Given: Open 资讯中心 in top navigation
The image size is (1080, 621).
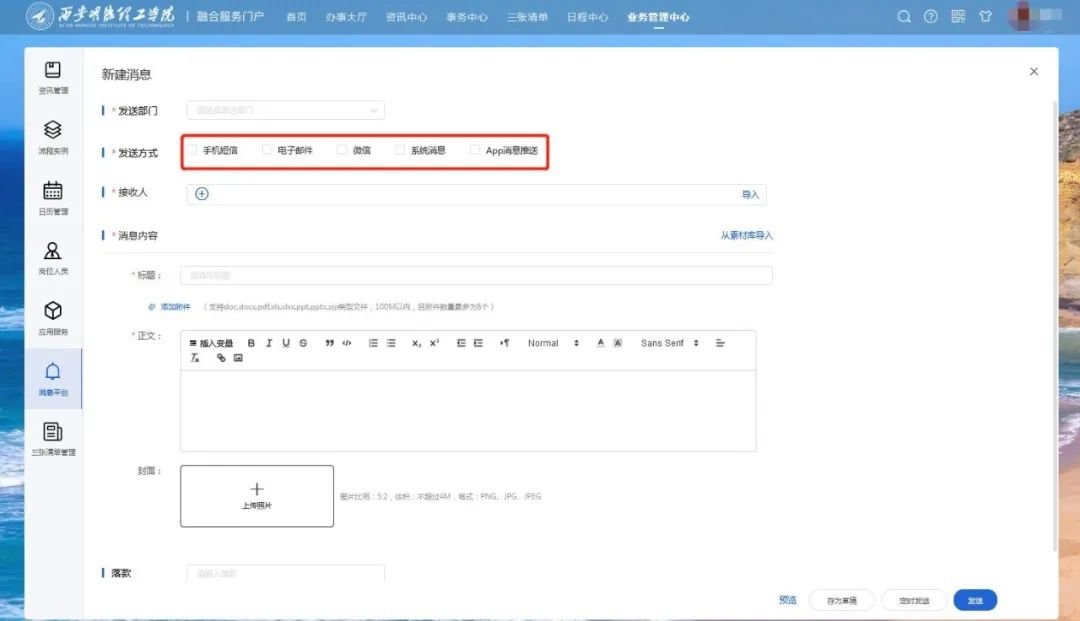Looking at the screenshot, I should click(406, 17).
